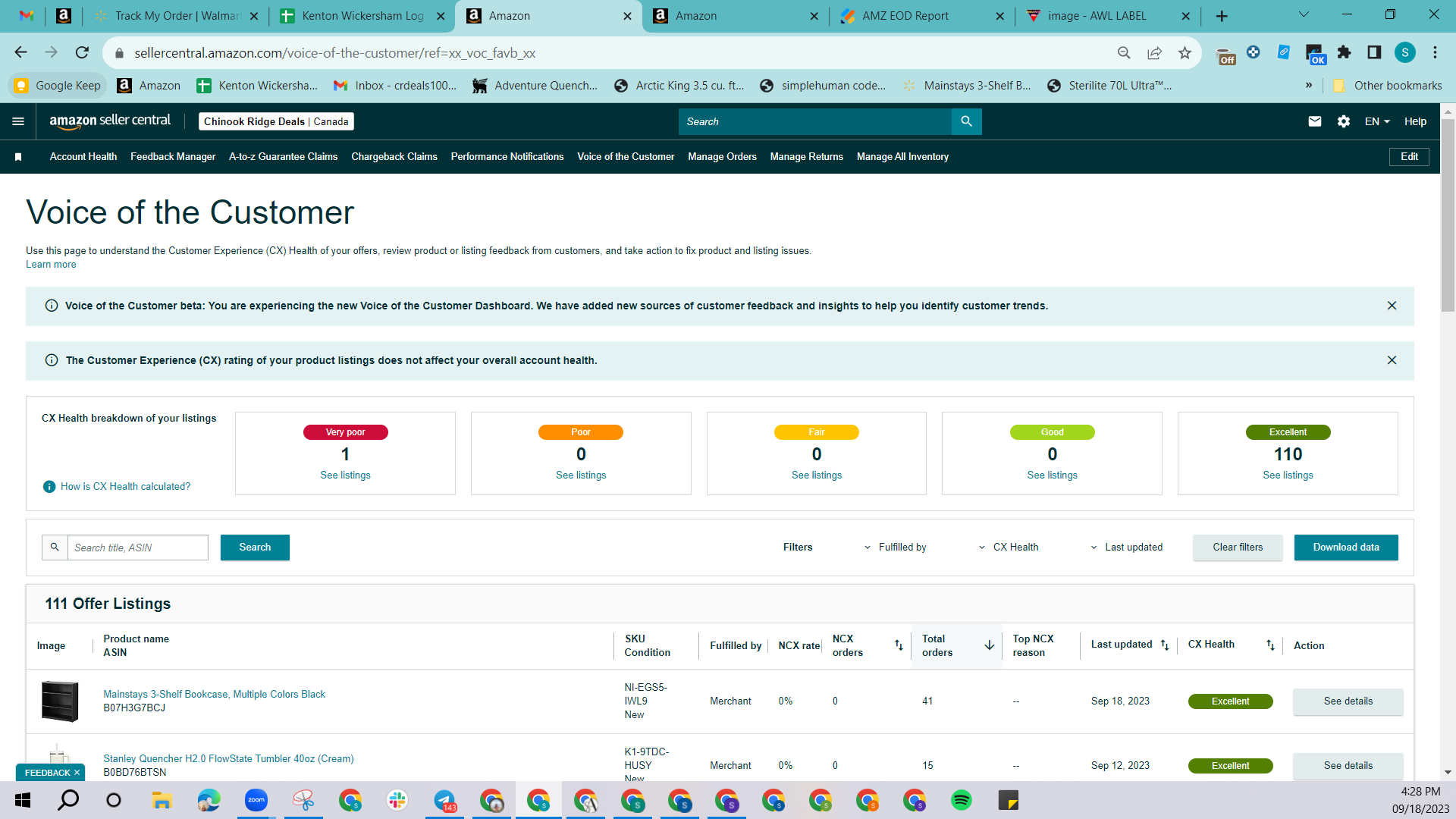Click Clear filters button

[1238, 548]
